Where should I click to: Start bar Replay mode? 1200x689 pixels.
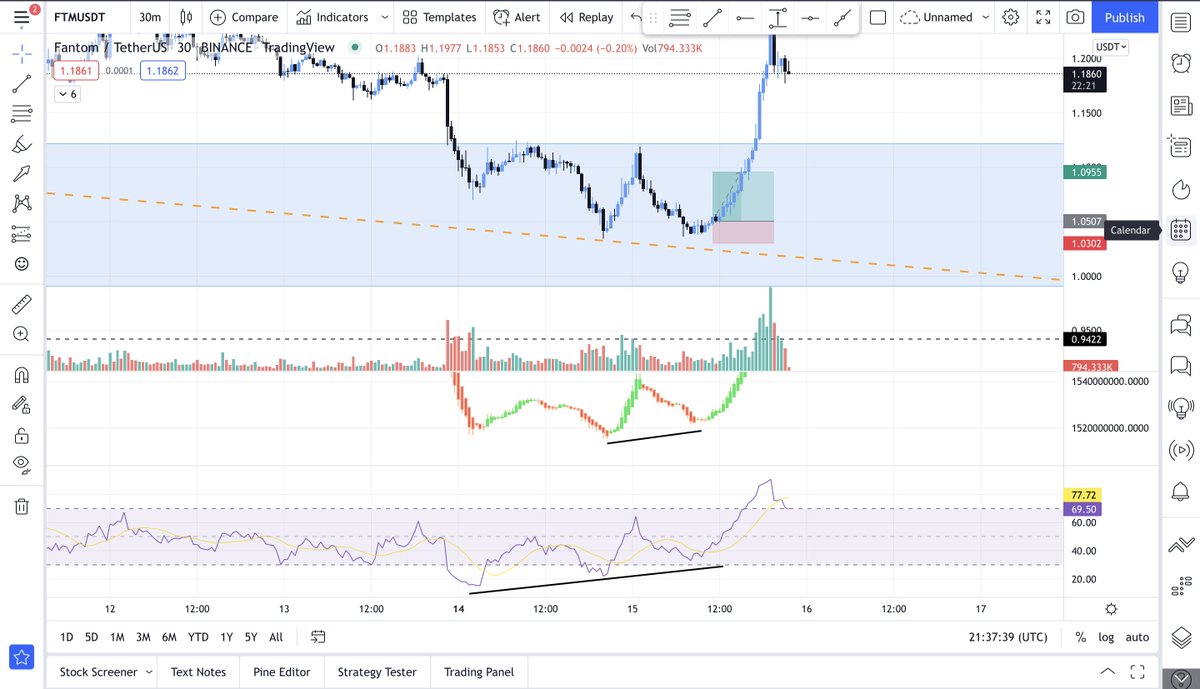(x=586, y=17)
